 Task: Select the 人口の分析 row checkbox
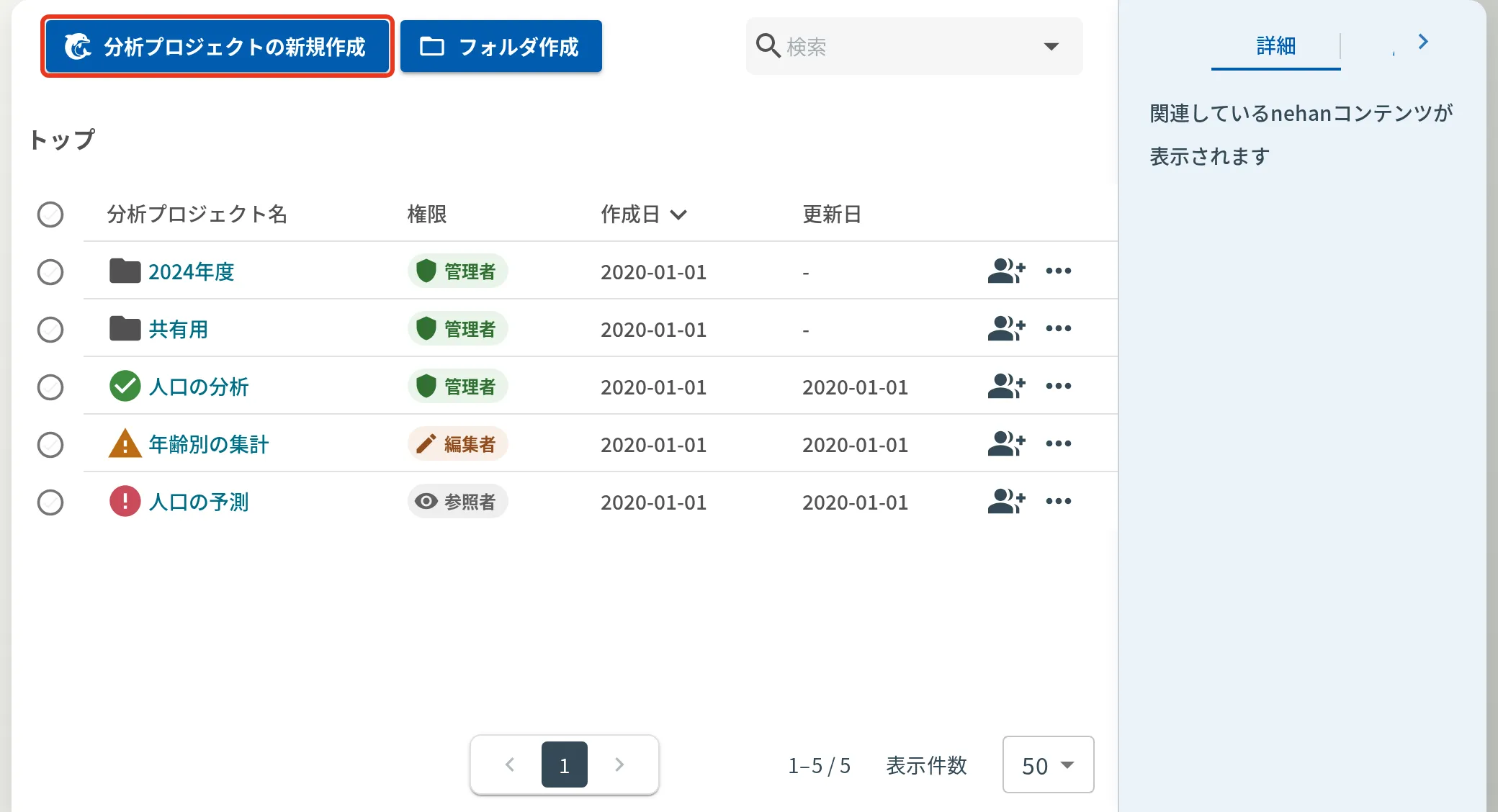point(50,387)
